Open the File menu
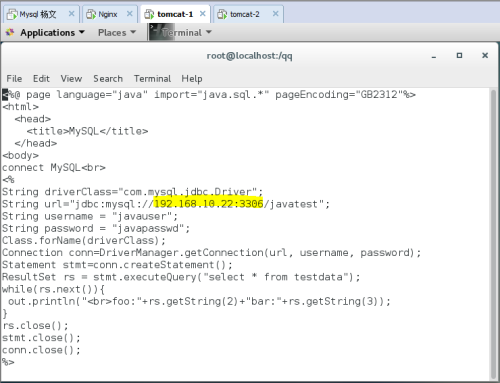The width and height of the screenshot is (500, 383). click(x=14, y=79)
